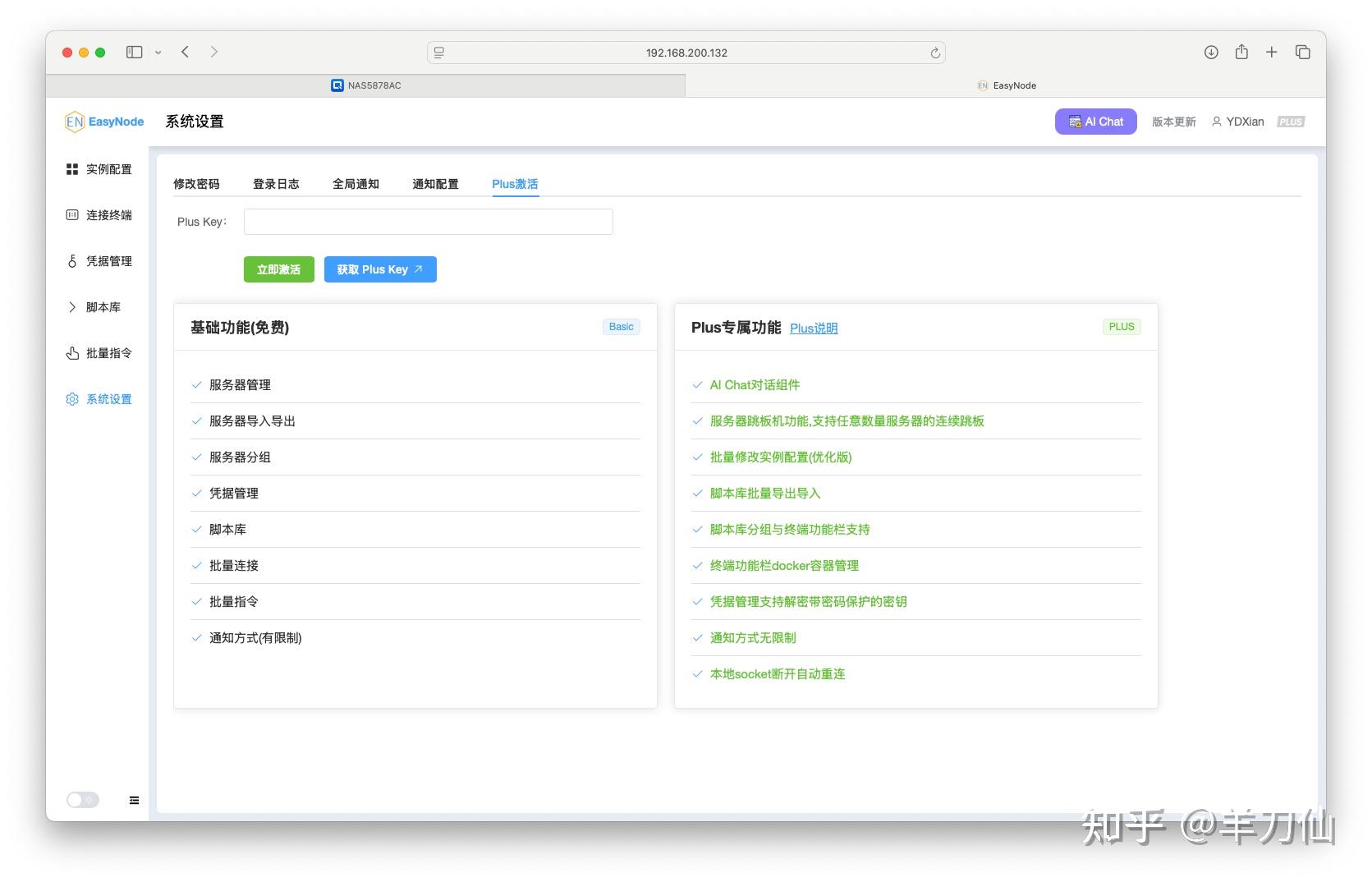Click the 立即激活 activation button
1372x882 pixels.
click(x=278, y=269)
